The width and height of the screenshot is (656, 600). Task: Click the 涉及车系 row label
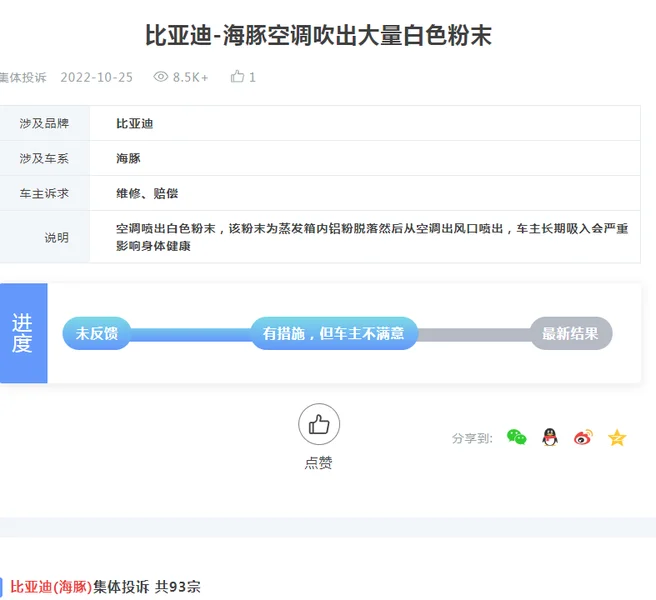pos(44,159)
